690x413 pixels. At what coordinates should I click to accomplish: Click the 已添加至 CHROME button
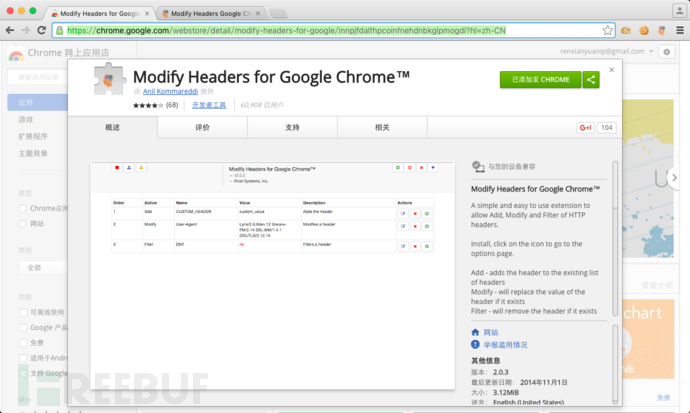tap(540, 80)
